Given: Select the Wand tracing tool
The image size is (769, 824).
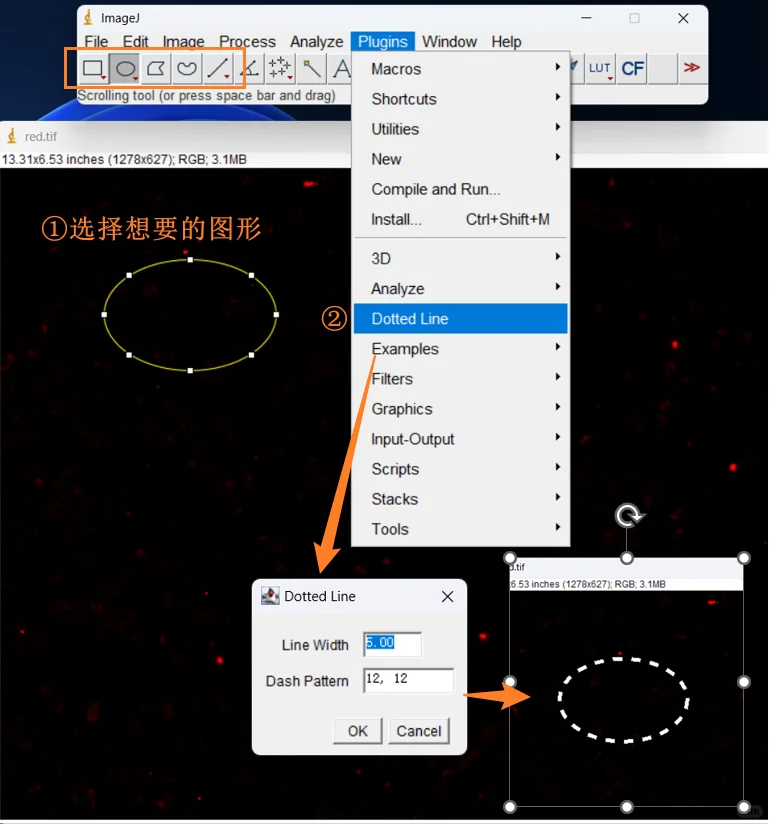Looking at the screenshot, I should point(311,68).
